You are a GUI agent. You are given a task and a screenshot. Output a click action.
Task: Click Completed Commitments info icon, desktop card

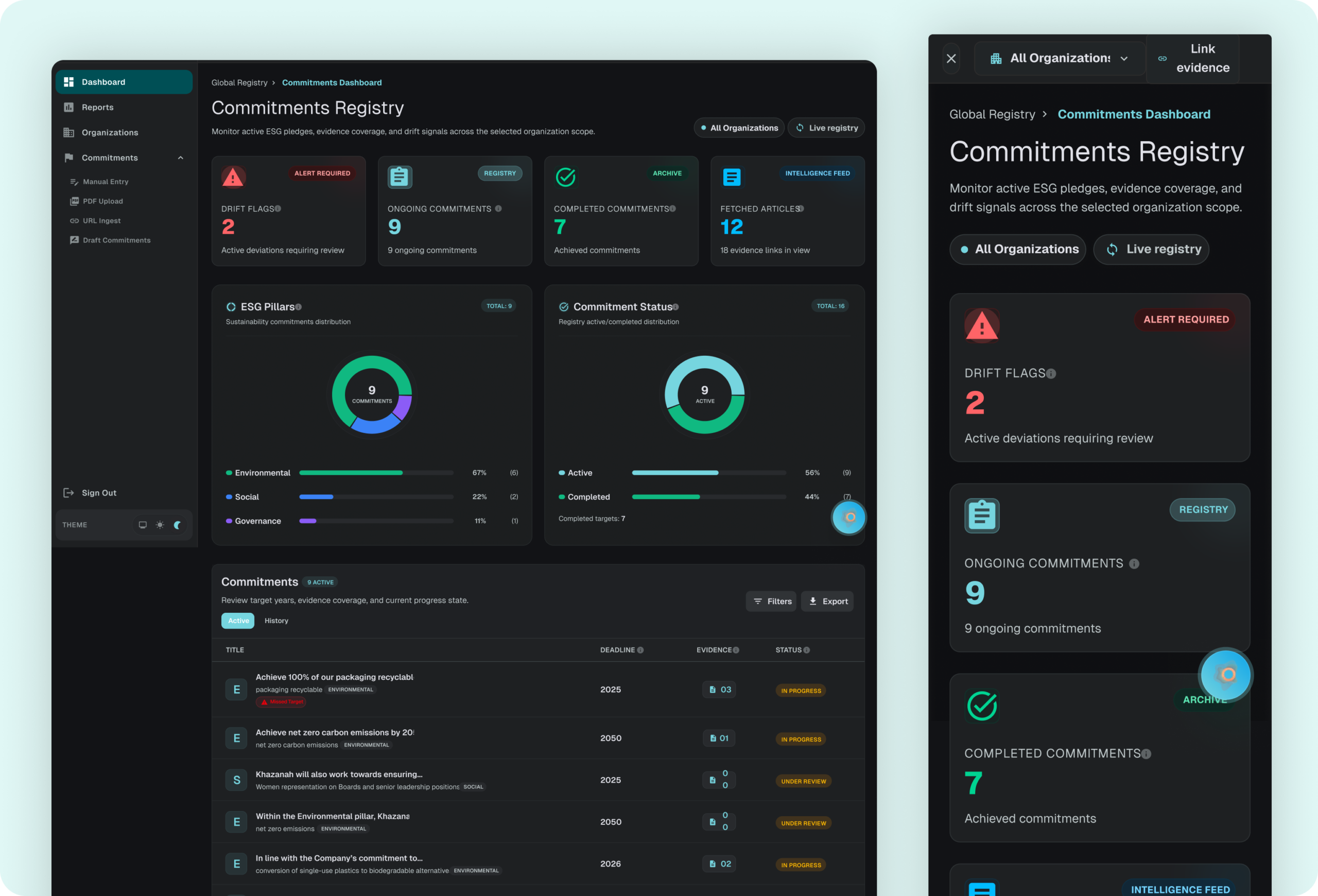point(672,209)
